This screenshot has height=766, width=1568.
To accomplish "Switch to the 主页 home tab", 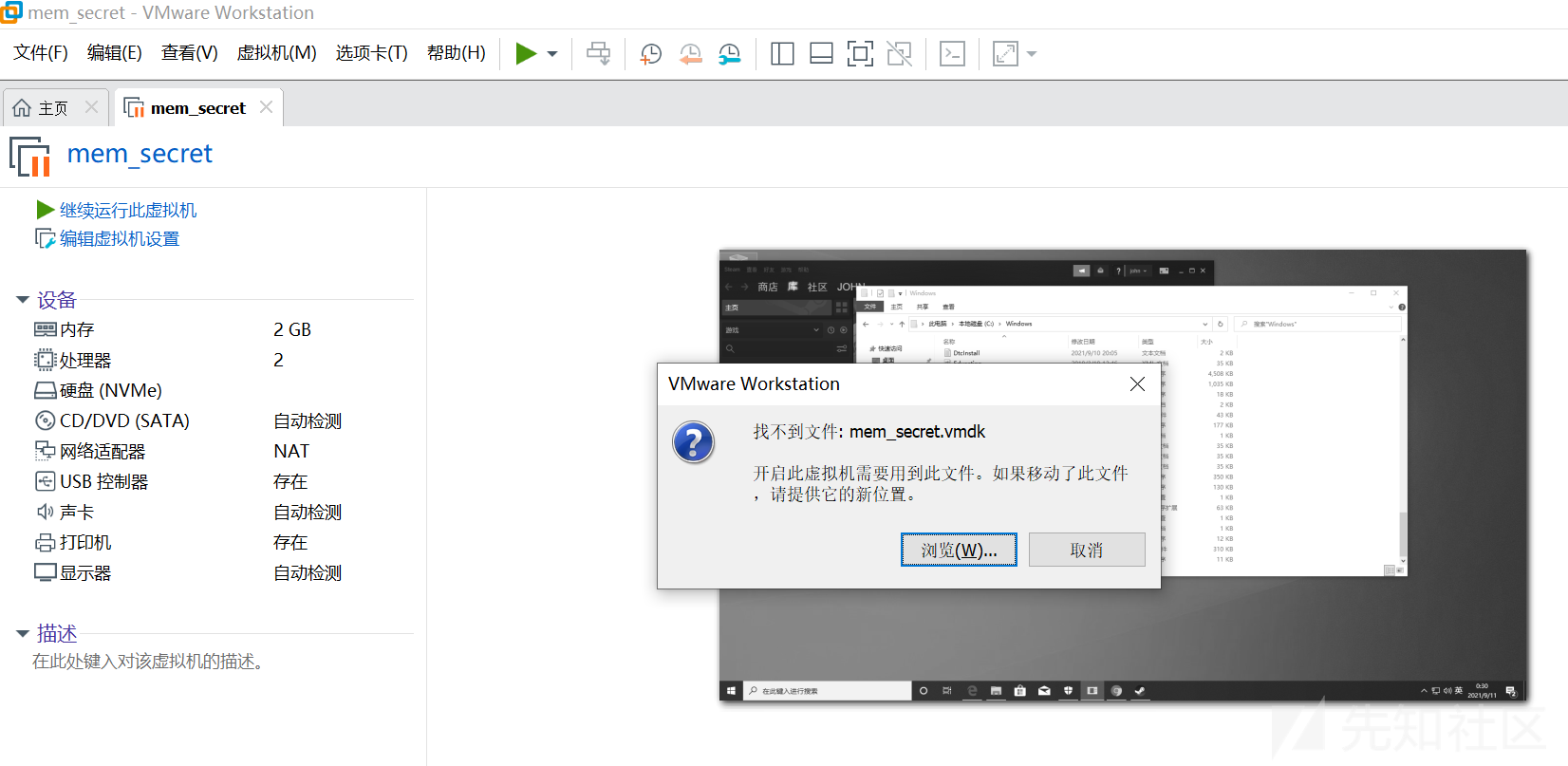I will click(x=54, y=108).
